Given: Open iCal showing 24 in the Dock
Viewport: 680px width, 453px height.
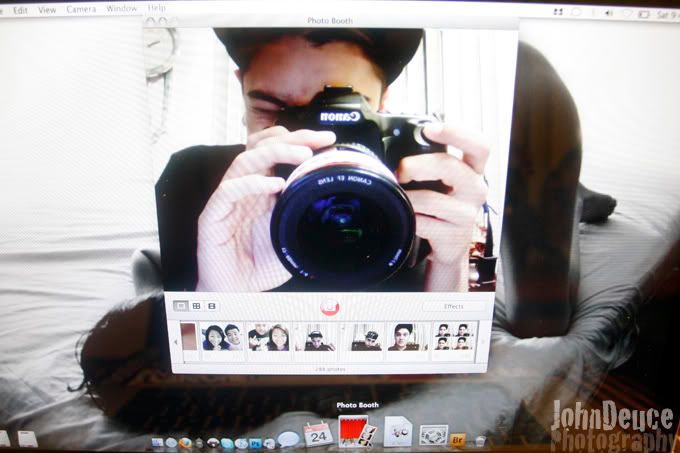Looking at the screenshot, I should click(318, 434).
